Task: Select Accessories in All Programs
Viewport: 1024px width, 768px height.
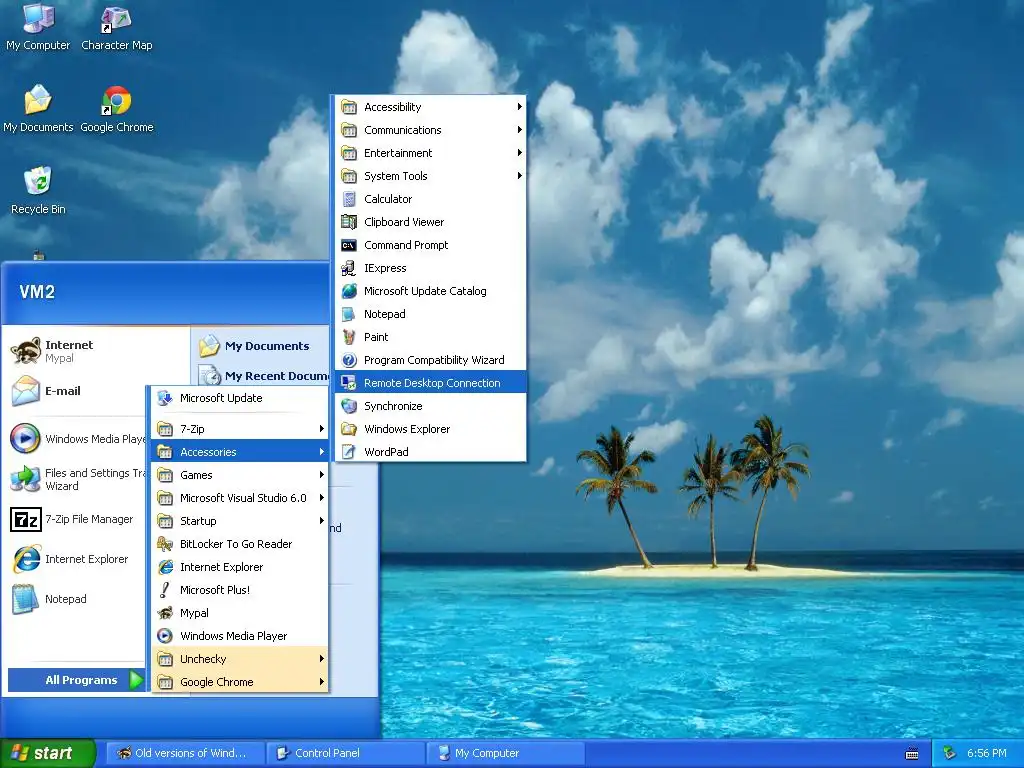Action: click(240, 452)
